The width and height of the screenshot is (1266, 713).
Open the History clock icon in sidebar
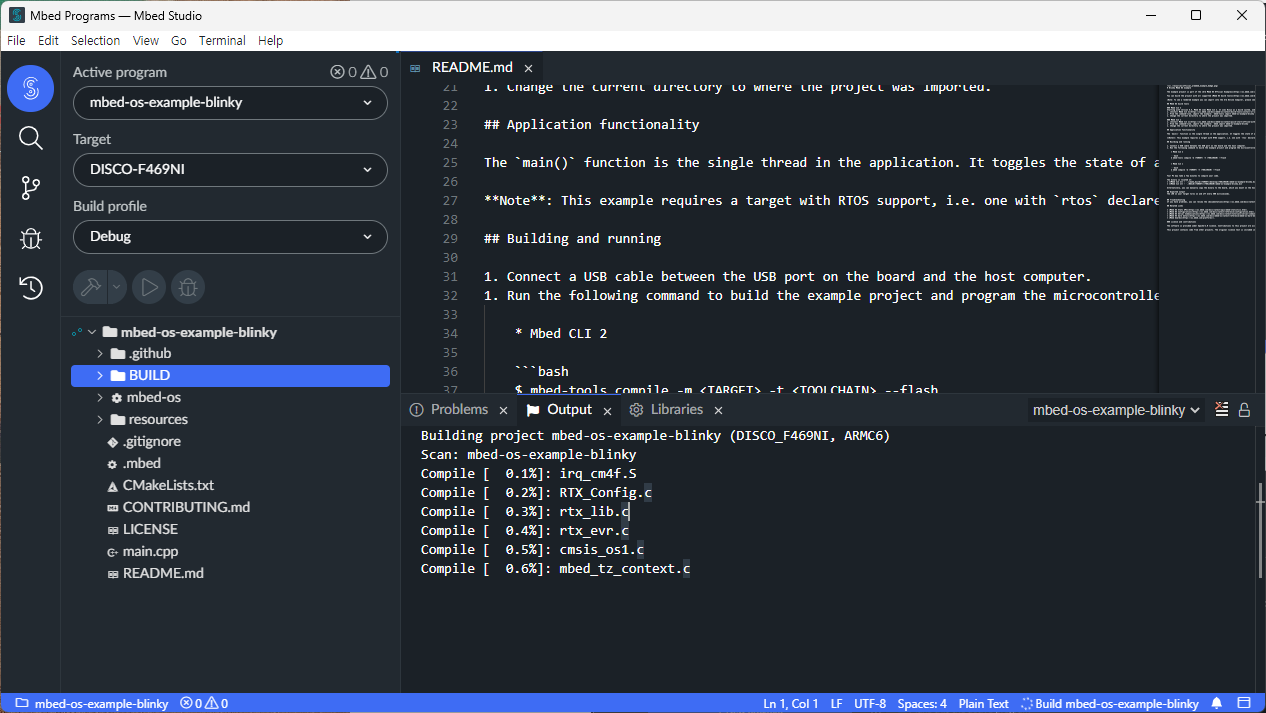coord(30,288)
